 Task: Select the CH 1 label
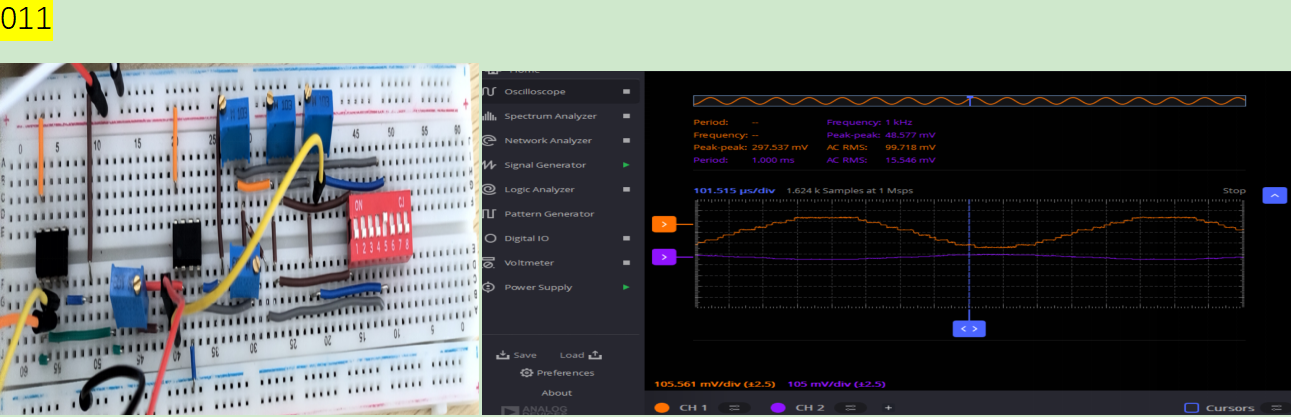[x=694, y=408]
